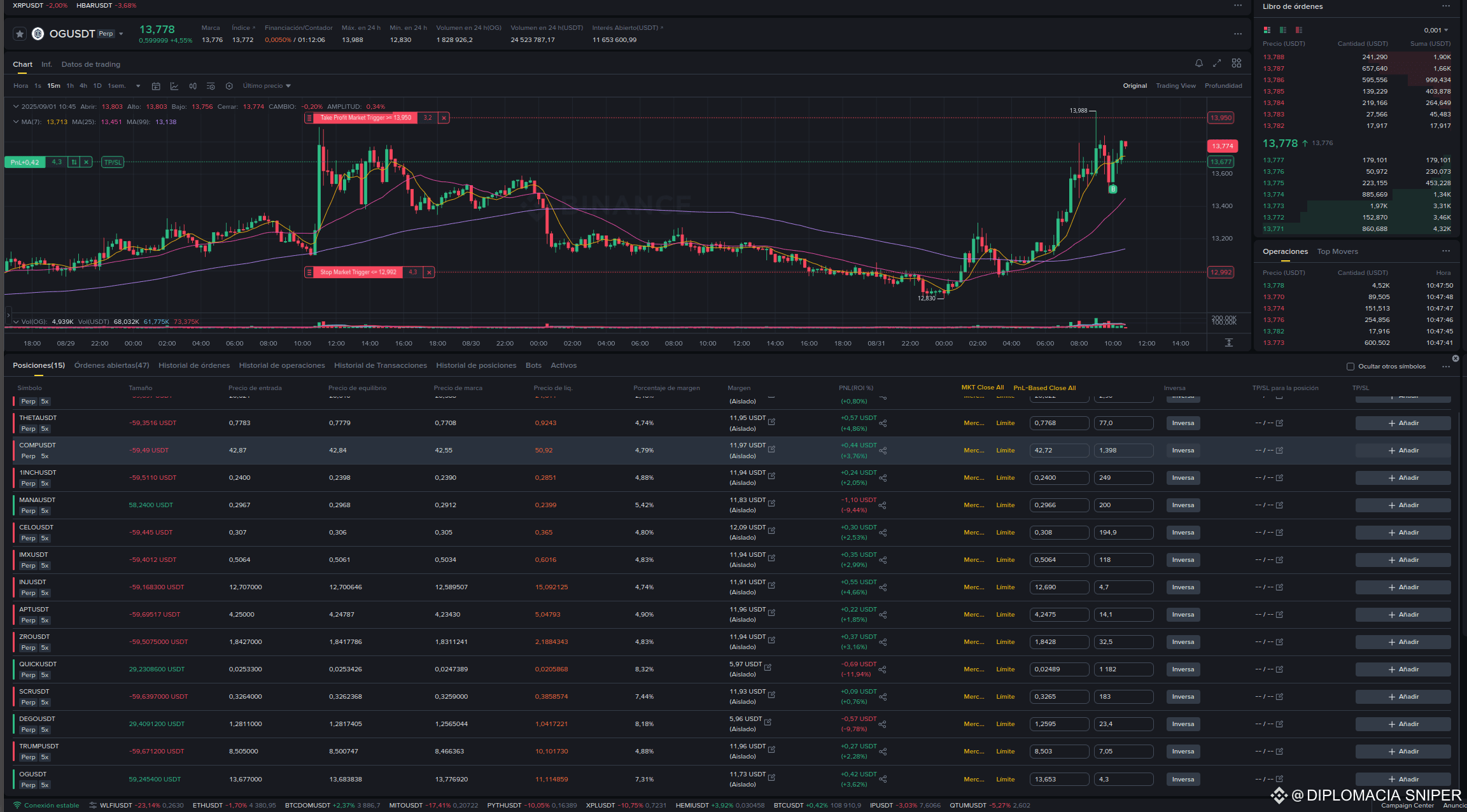The width and height of the screenshot is (1467, 812).
Task: Open the Operaciones panel more-options menu
Action: pyautogui.click(x=1446, y=251)
